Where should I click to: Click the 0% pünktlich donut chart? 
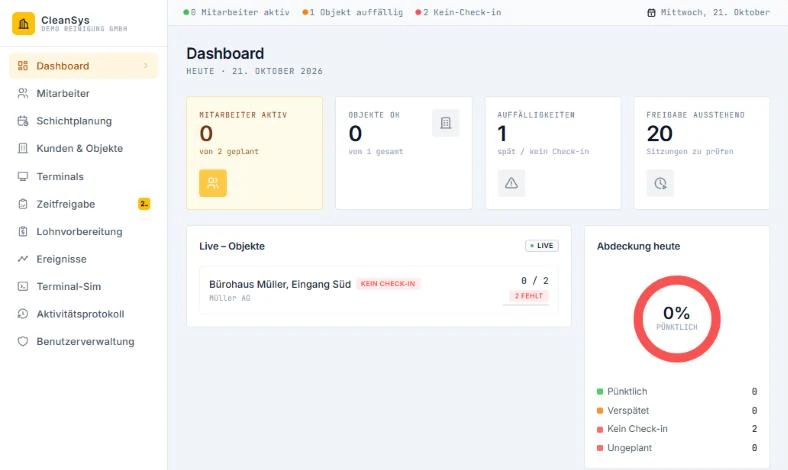(677, 319)
